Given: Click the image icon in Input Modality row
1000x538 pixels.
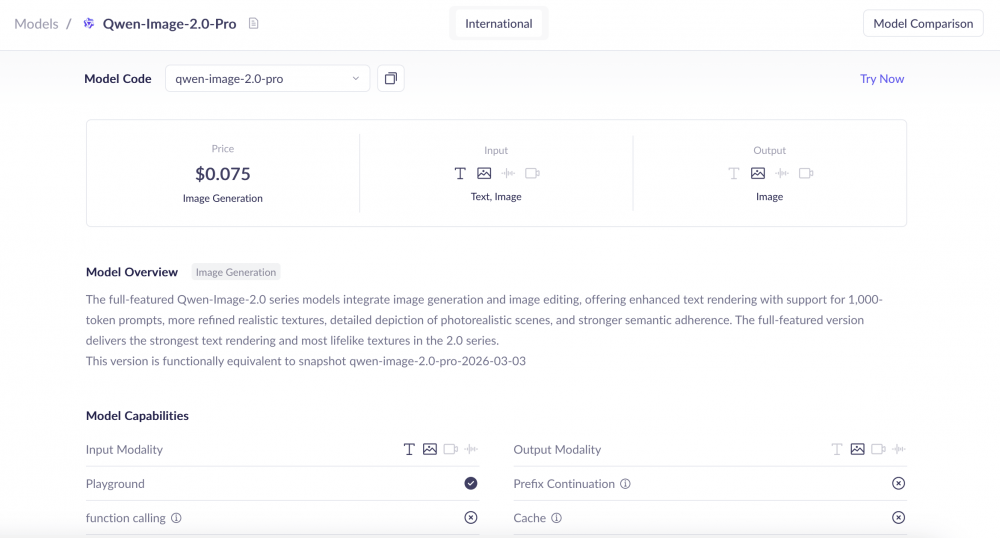Looking at the screenshot, I should tap(430, 449).
